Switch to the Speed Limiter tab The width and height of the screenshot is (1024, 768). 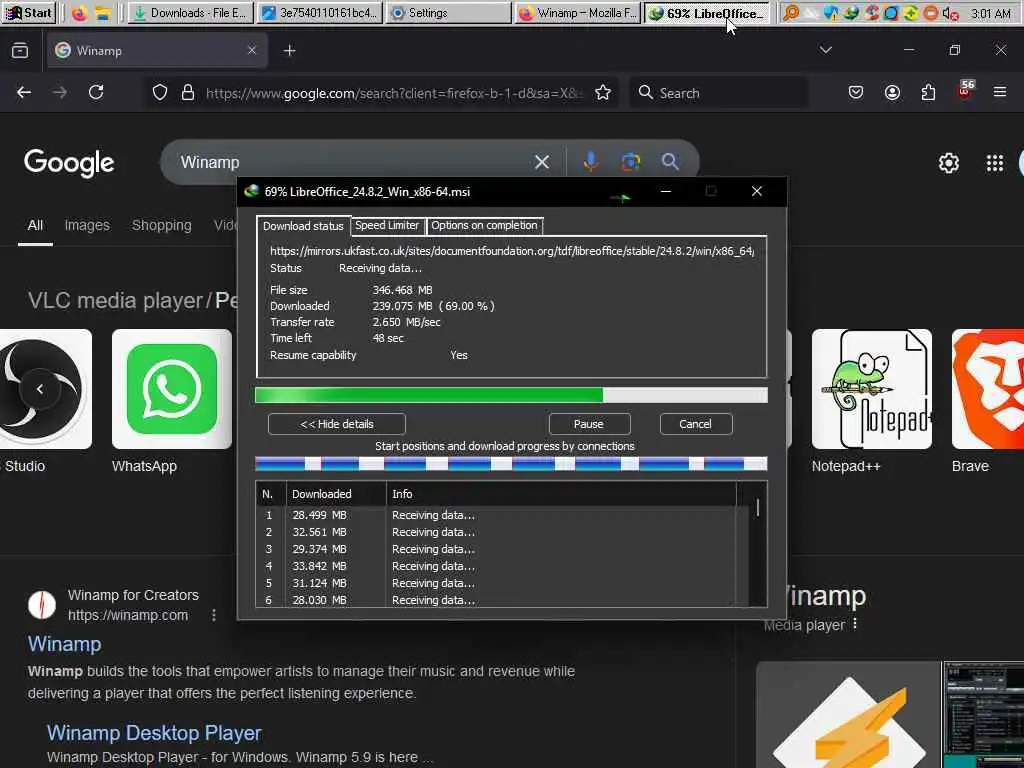(387, 225)
